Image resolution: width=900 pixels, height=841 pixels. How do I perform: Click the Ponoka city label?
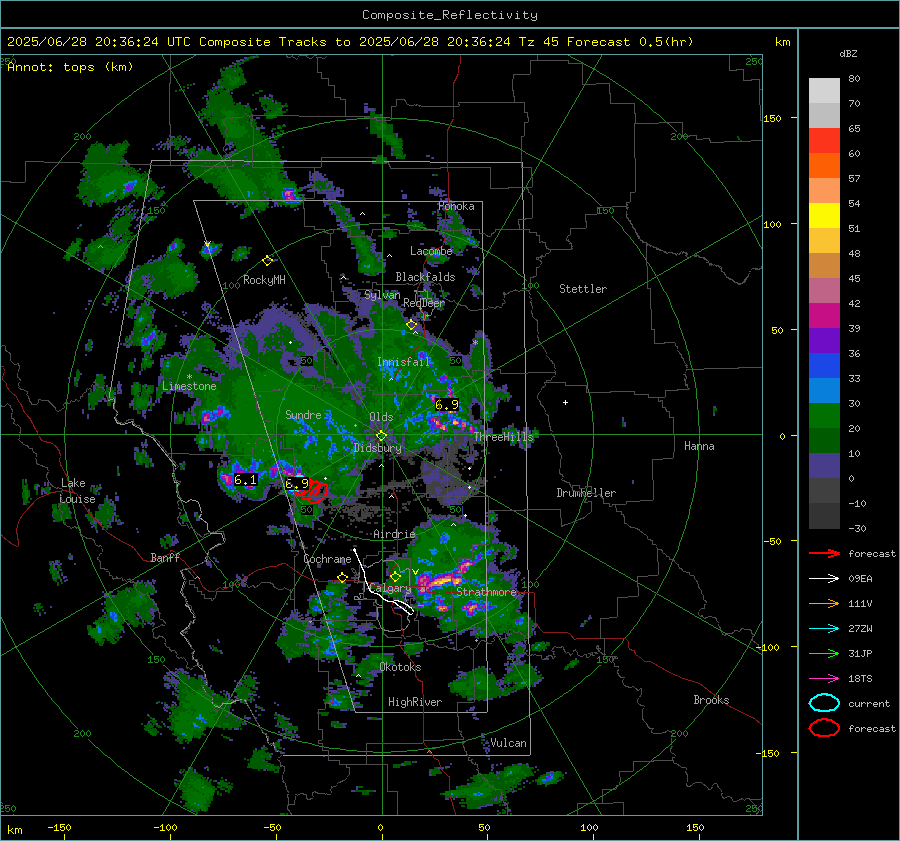[x=456, y=206]
